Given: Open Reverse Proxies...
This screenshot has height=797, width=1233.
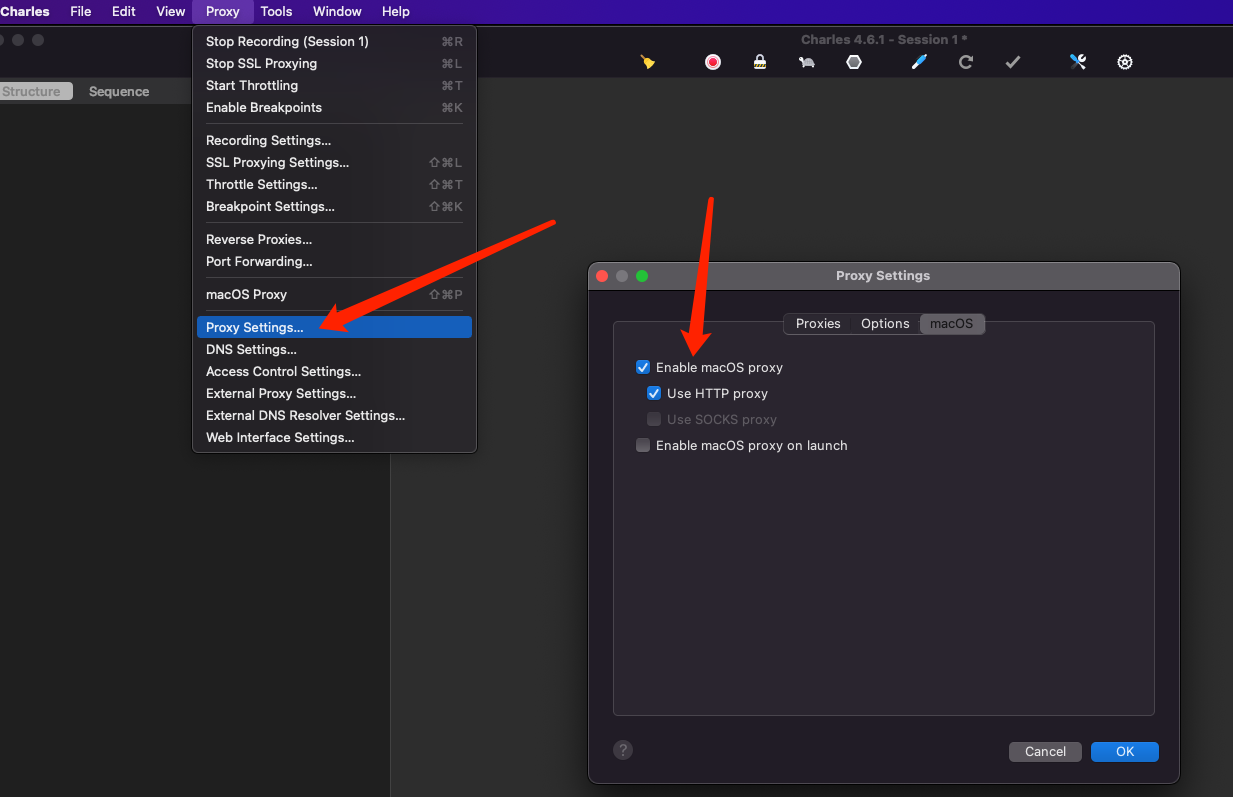Looking at the screenshot, I should 334,239.
